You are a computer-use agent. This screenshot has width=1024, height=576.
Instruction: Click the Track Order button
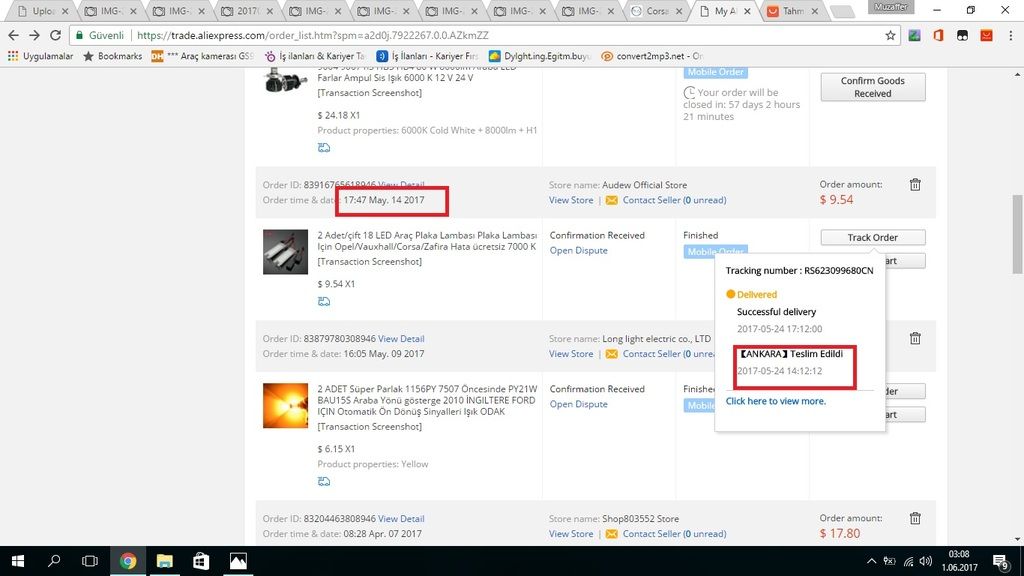[872, 238]
